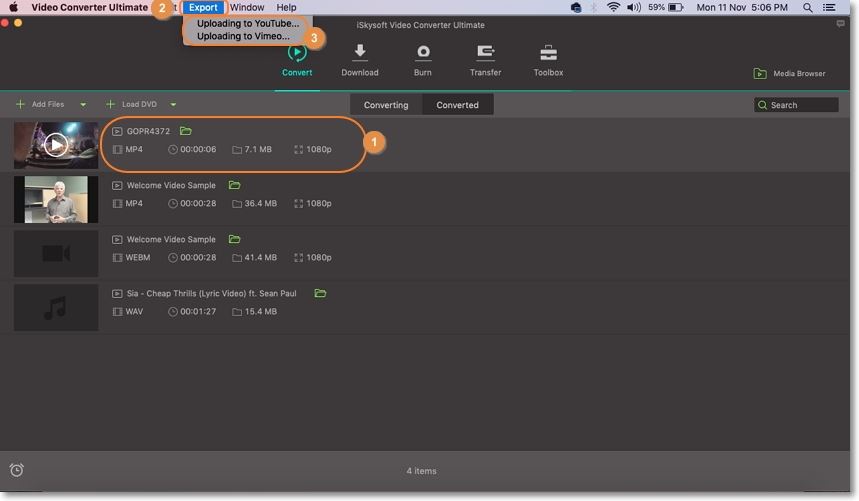Open the Toolbox section
The image size is (859, 501).
(548, 53)
